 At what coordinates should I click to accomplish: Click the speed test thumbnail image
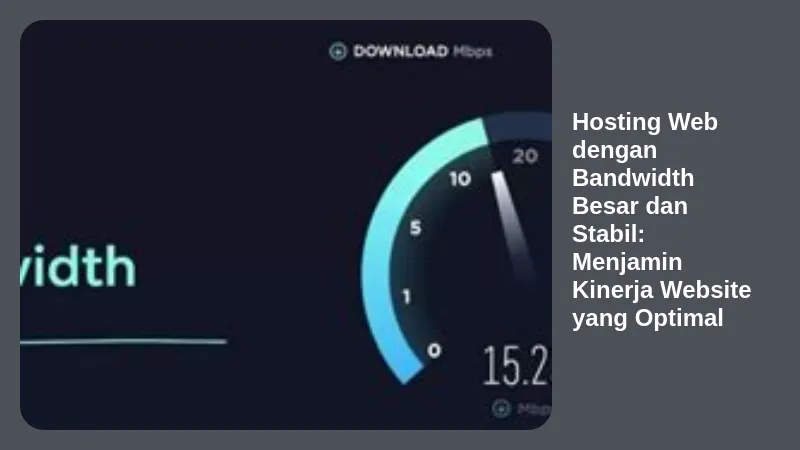[x=286, y=224]
